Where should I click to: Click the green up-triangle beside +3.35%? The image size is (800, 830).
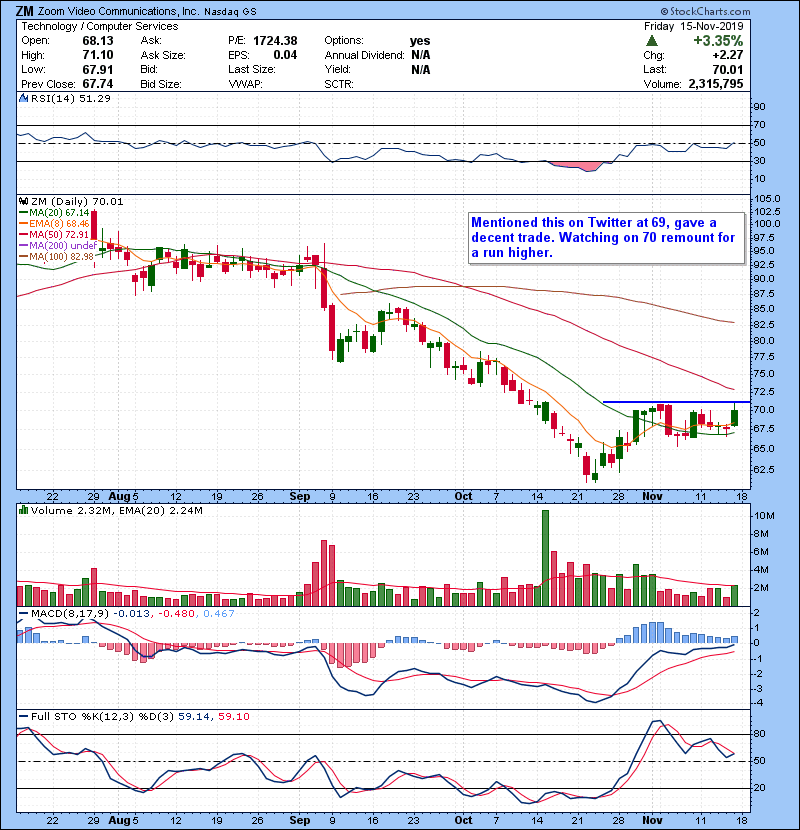(652, 41)
